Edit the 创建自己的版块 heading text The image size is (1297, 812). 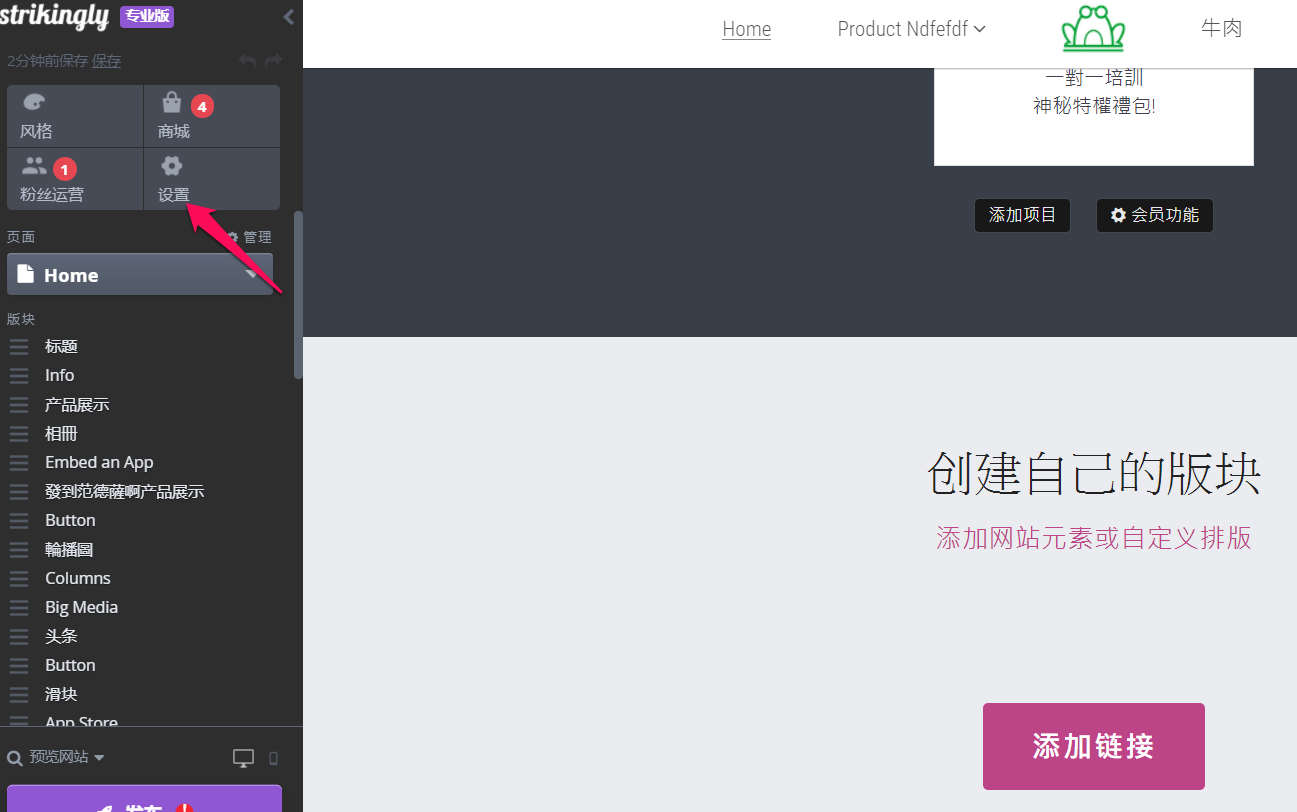[1093, 473]
